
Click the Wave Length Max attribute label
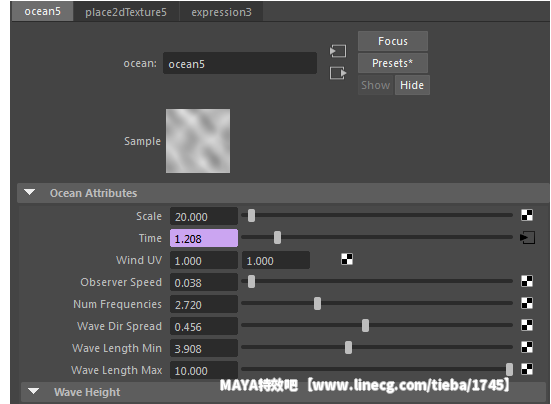click(x=117, y=370)
